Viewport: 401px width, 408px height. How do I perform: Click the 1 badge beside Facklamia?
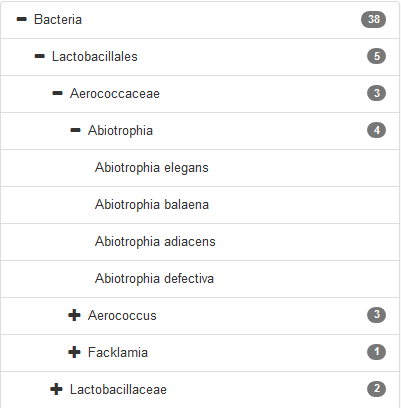(377, 352)
